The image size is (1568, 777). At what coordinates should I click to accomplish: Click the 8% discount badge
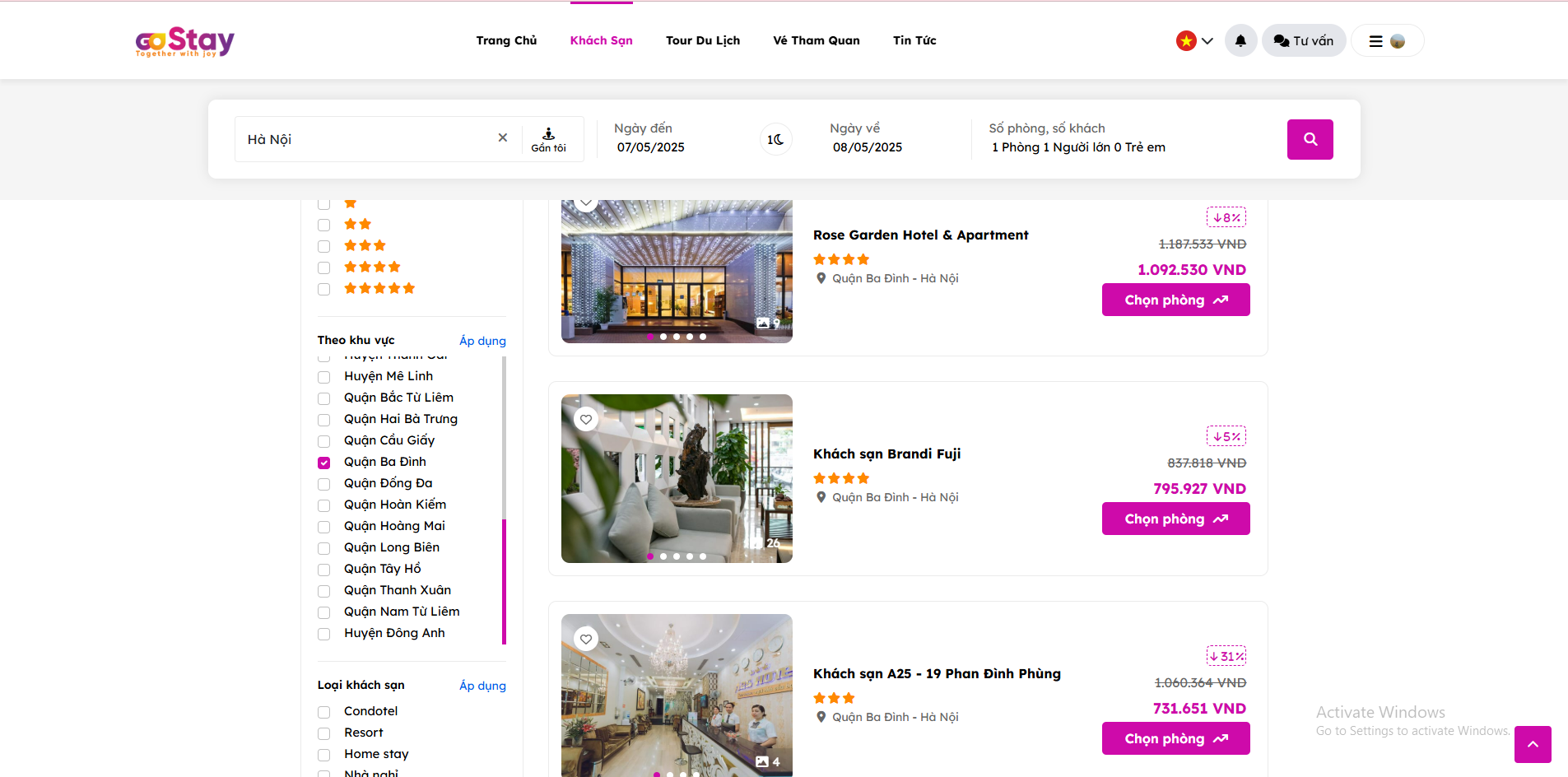point(1226,217)
